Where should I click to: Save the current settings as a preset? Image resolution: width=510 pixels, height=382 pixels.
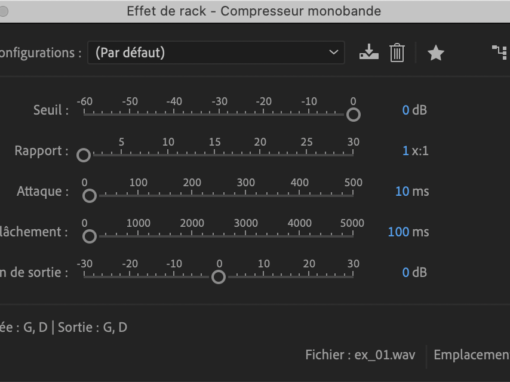(x=369, y=53)
